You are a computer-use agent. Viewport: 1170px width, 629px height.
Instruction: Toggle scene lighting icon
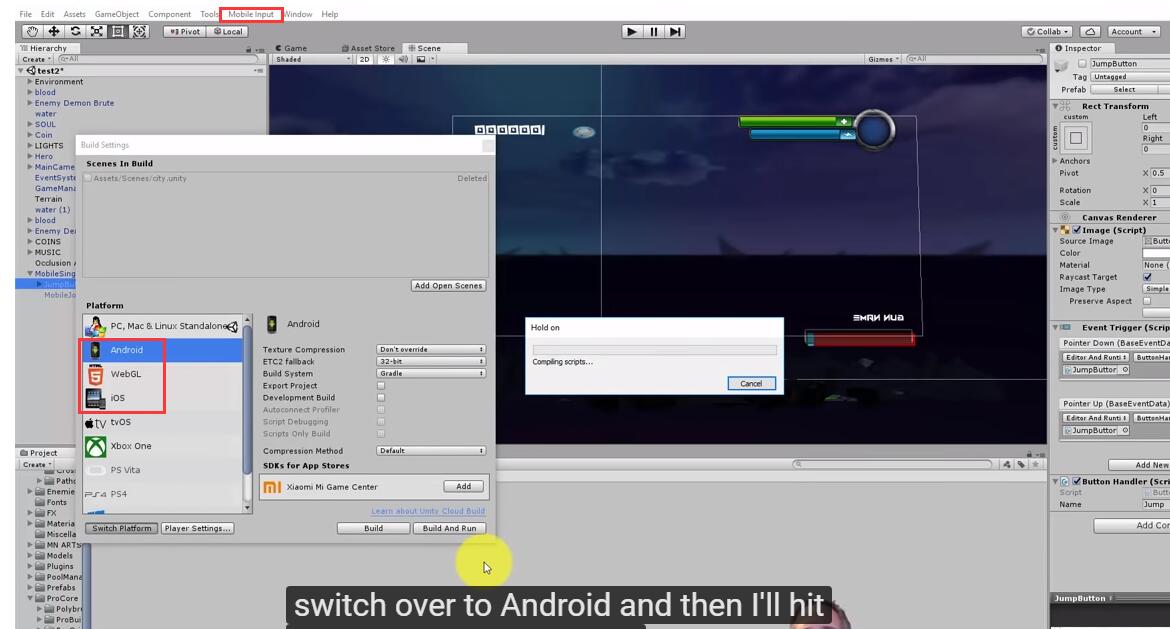386,59
